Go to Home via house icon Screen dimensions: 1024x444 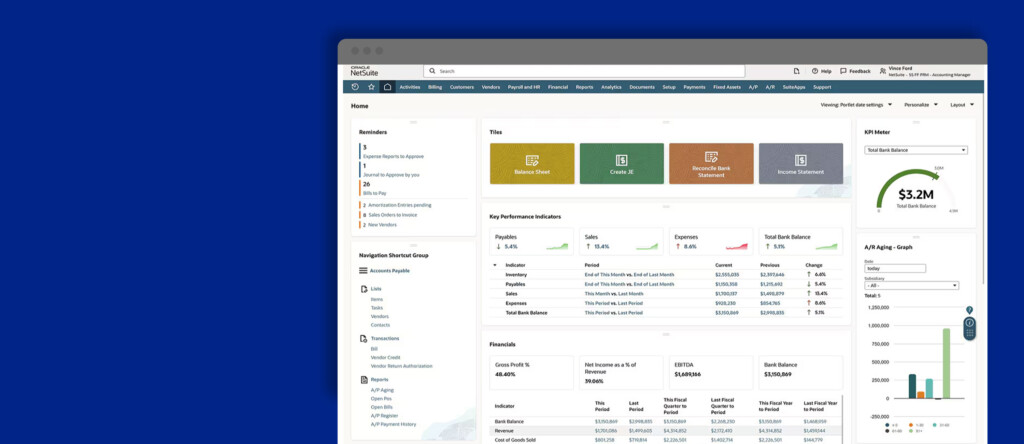[x=387, y=87]
